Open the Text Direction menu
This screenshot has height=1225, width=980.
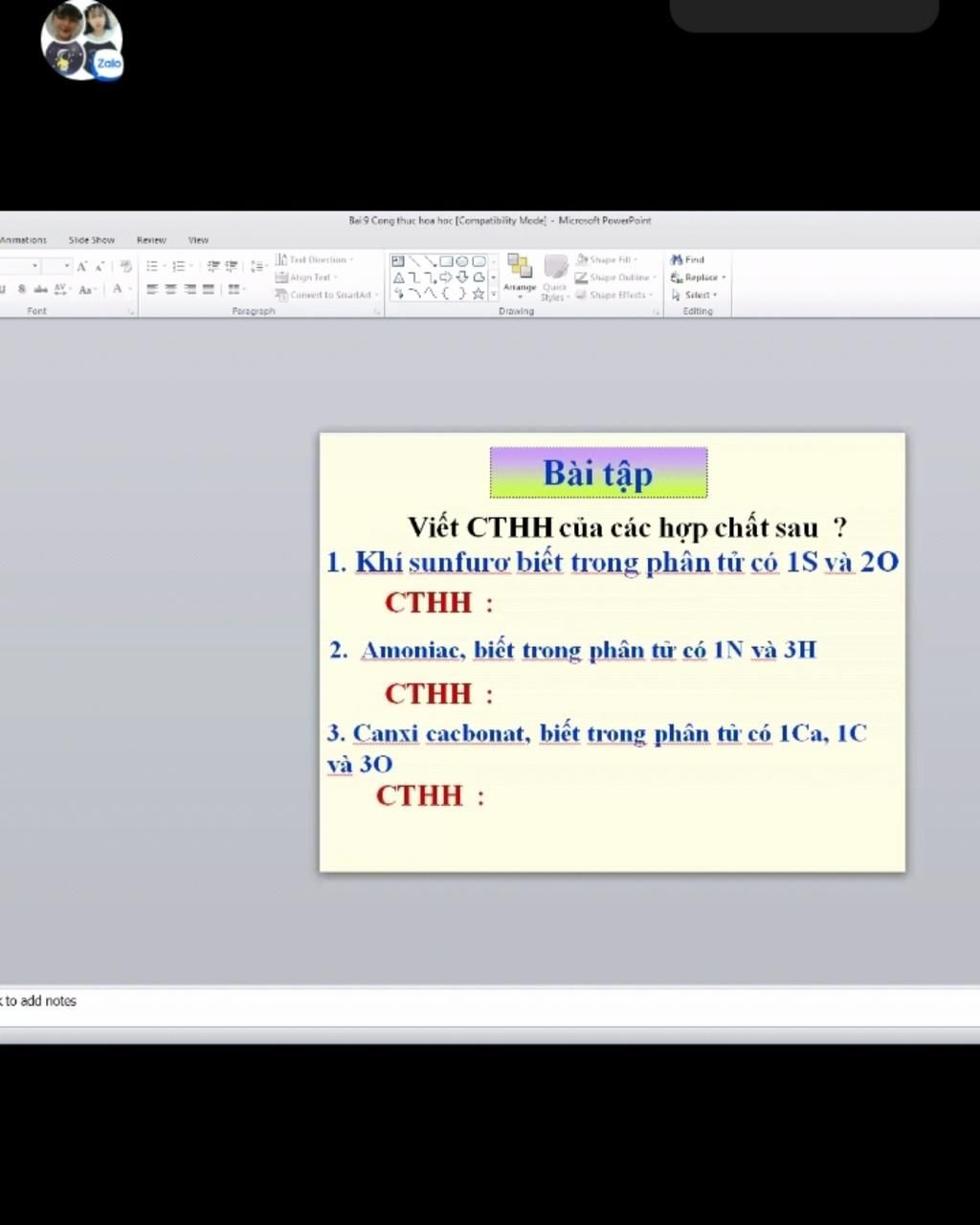314,259
